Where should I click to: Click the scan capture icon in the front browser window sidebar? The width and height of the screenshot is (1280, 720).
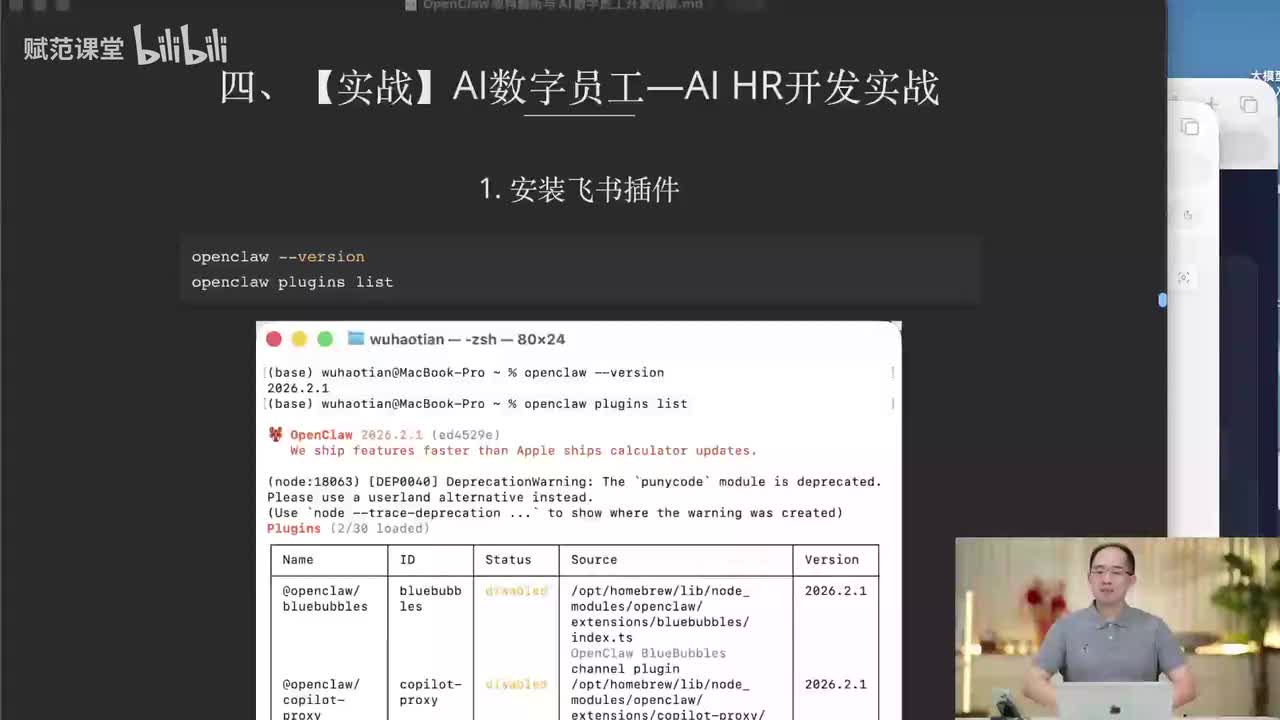pos(1184,278)
